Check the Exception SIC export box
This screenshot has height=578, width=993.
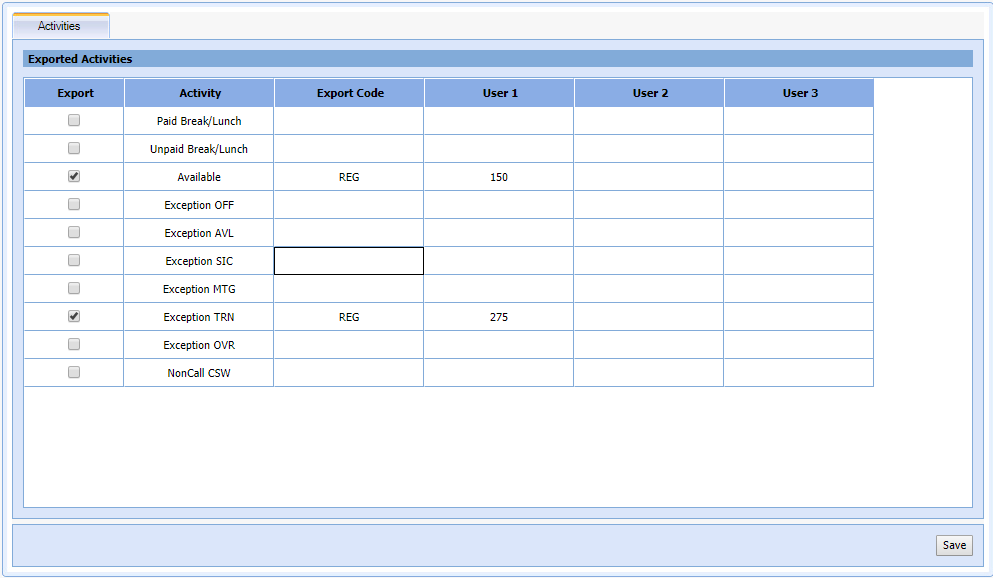(74, 260)
